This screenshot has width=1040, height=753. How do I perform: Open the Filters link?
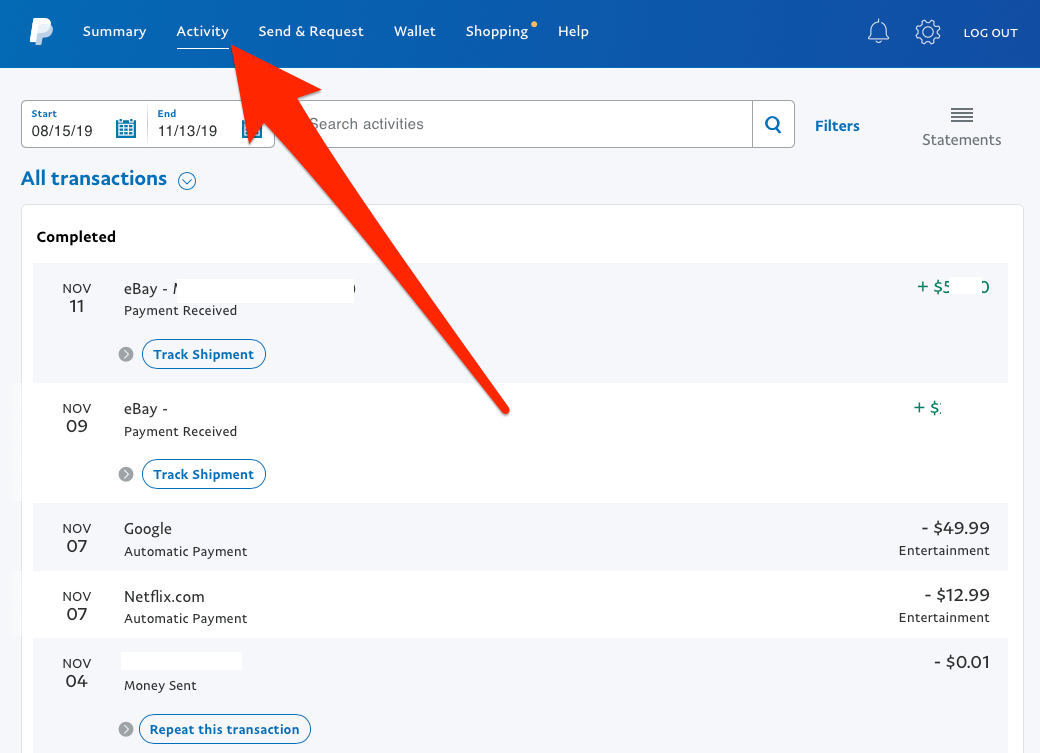tap(837, 125)
